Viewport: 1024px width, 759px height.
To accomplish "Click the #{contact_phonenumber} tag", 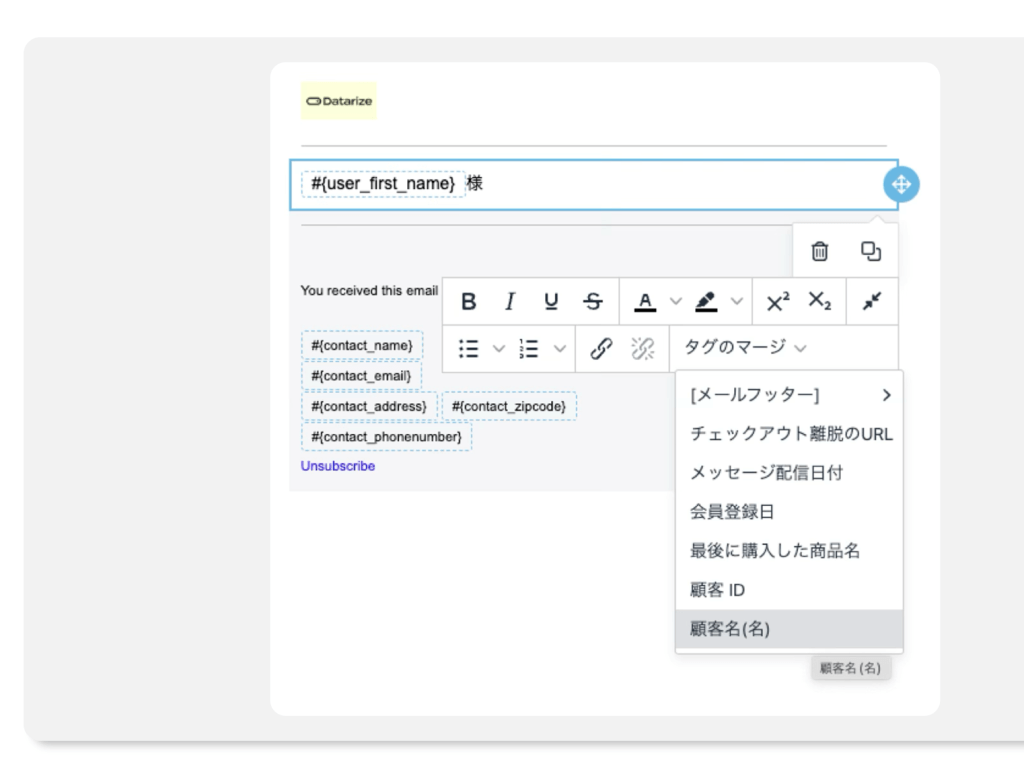I will [x=387, y=437].
